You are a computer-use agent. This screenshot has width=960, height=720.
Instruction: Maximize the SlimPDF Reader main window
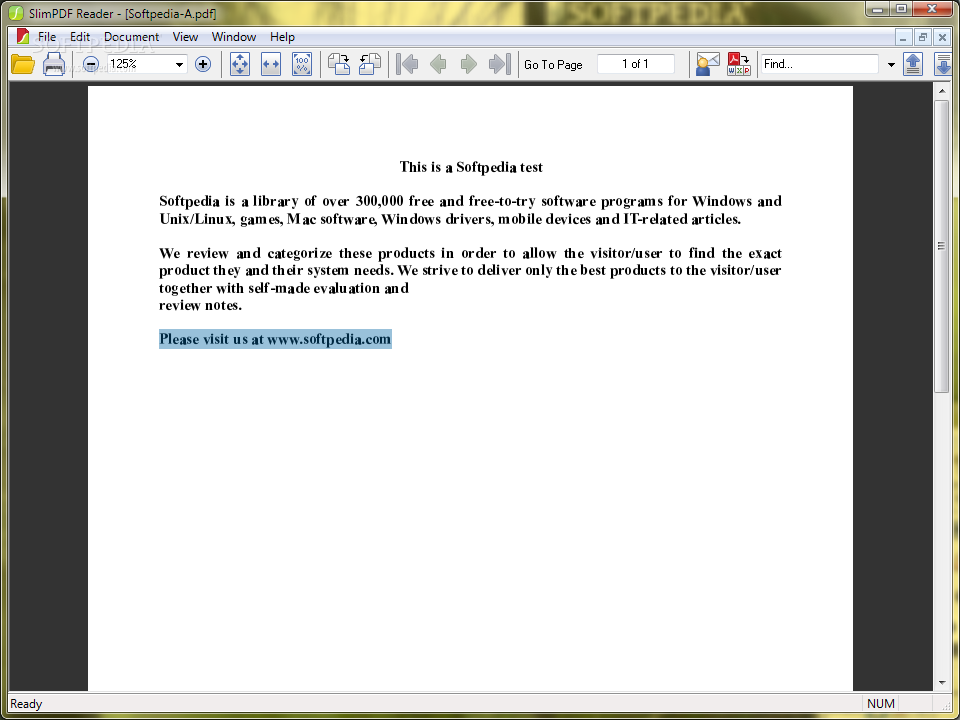tap(901, 9)
